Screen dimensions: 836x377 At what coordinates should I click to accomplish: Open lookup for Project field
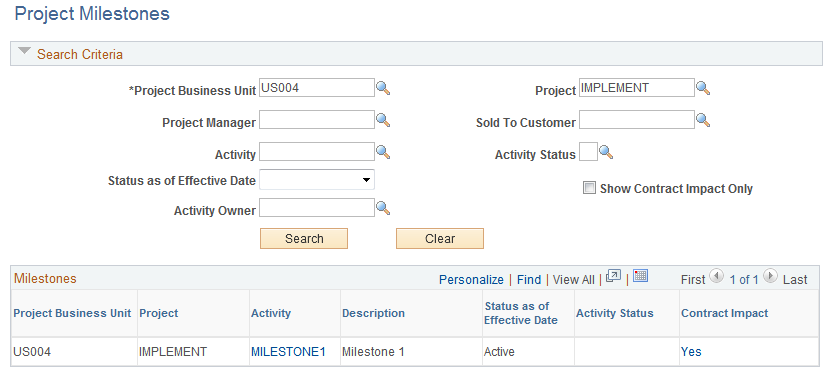703,88
